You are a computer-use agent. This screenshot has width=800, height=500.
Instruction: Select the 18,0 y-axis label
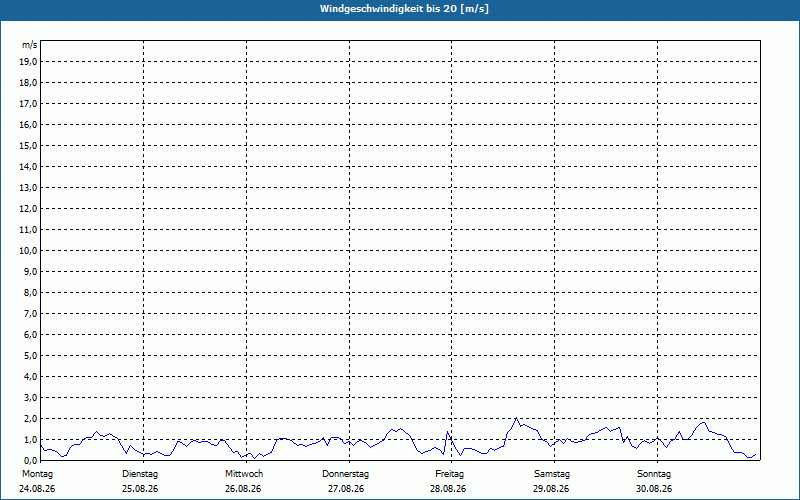tap(29, 83)
